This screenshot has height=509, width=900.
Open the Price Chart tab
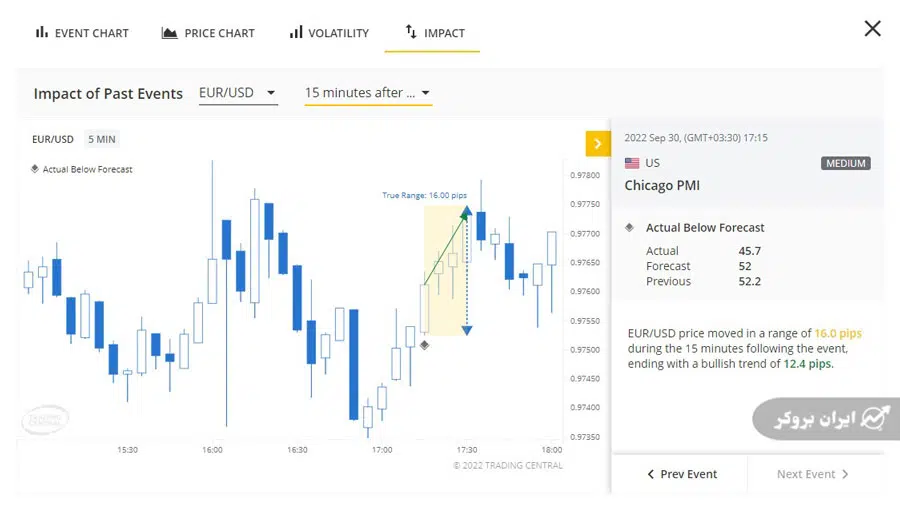point(208,33)
